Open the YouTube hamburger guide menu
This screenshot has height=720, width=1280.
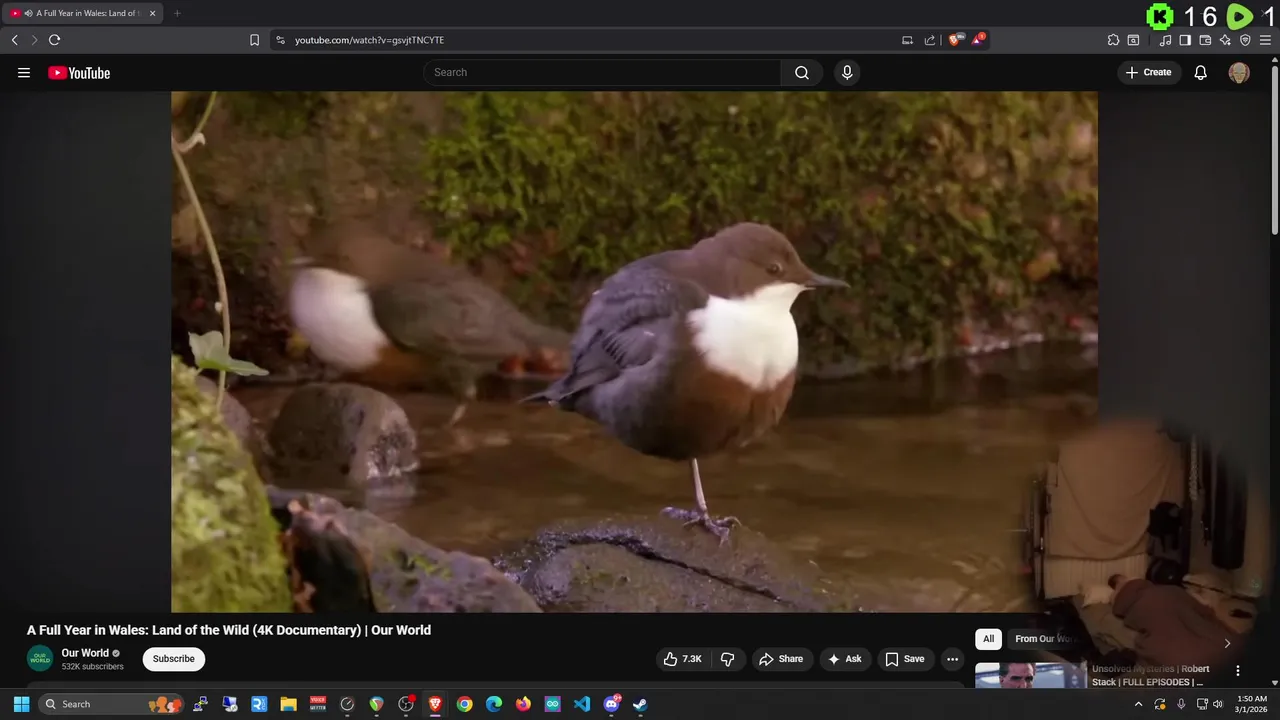point(24,72)
